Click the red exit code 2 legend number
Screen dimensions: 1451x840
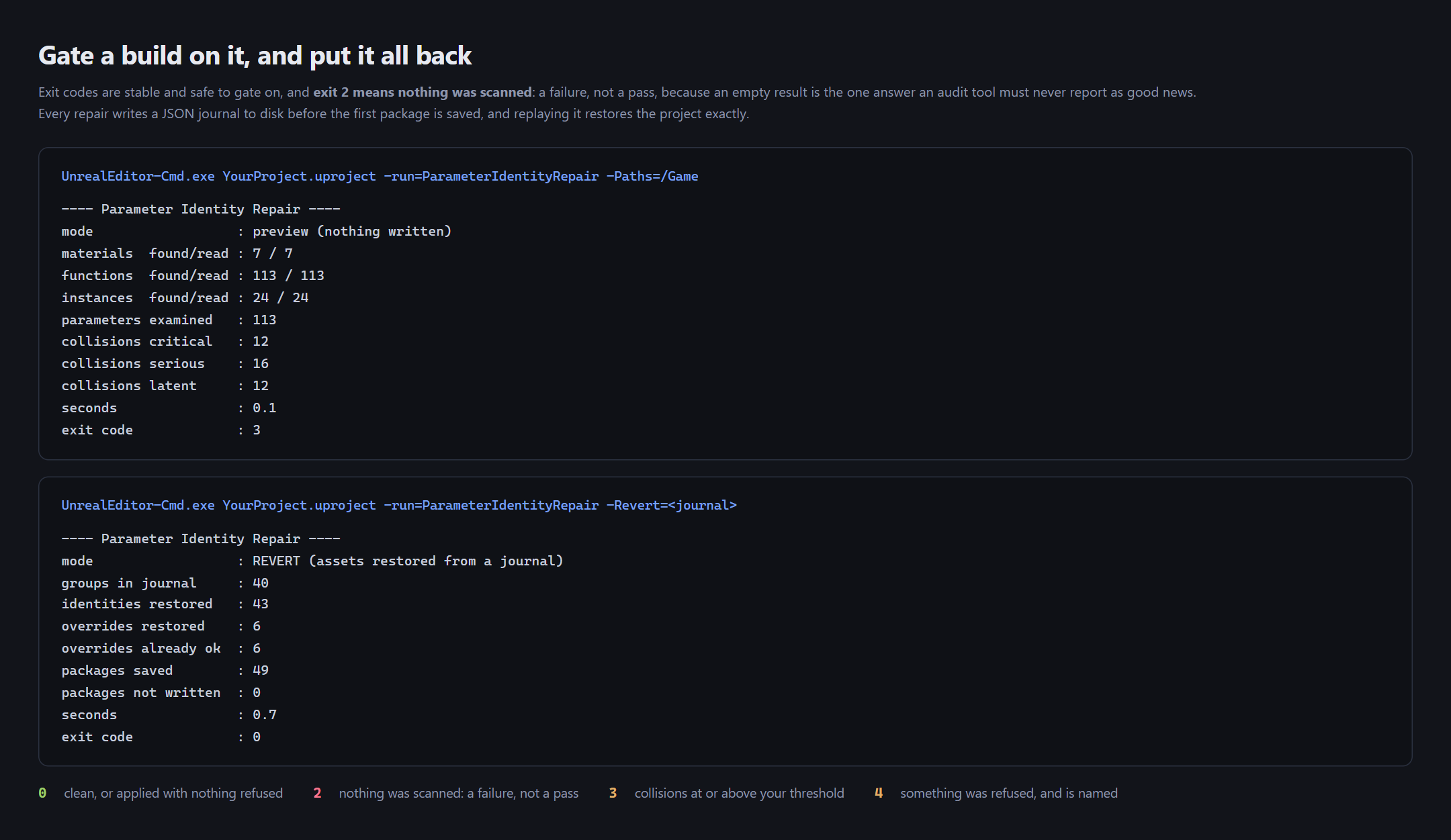317,793
